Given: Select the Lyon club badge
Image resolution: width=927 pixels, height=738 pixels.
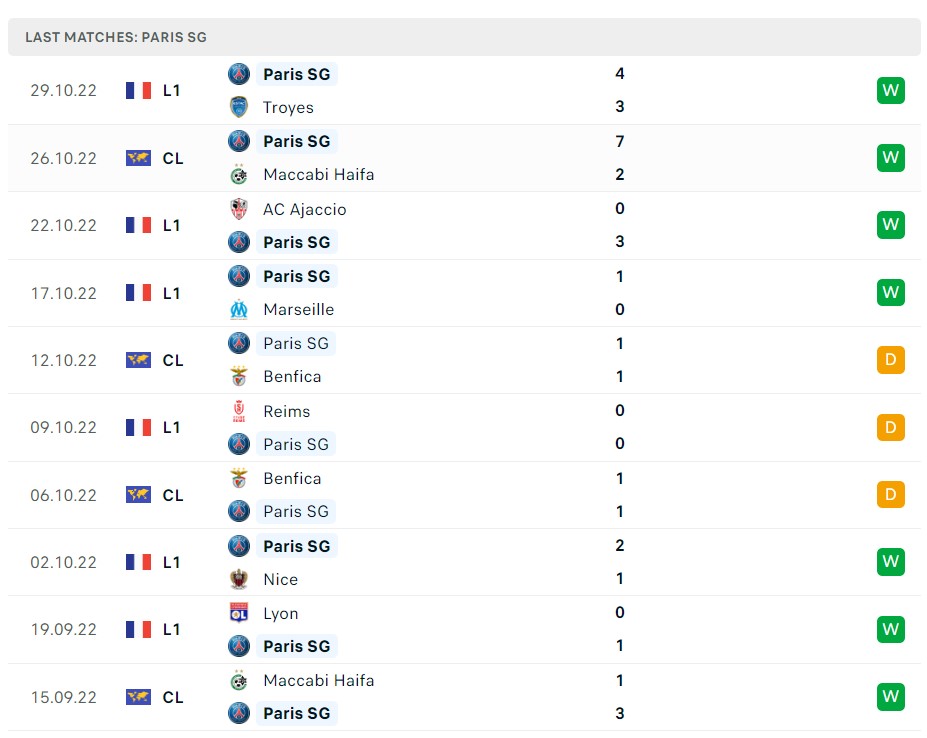Looking at the screenshot, I should coord(238,613).
